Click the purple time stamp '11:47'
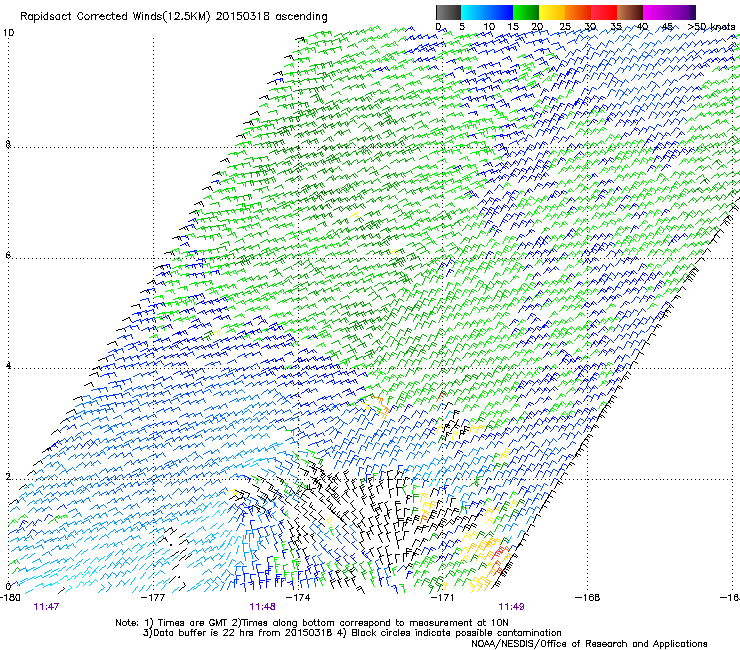Image resolution: width=740 pixels, height=650 pixels. [x=46, y=607]
